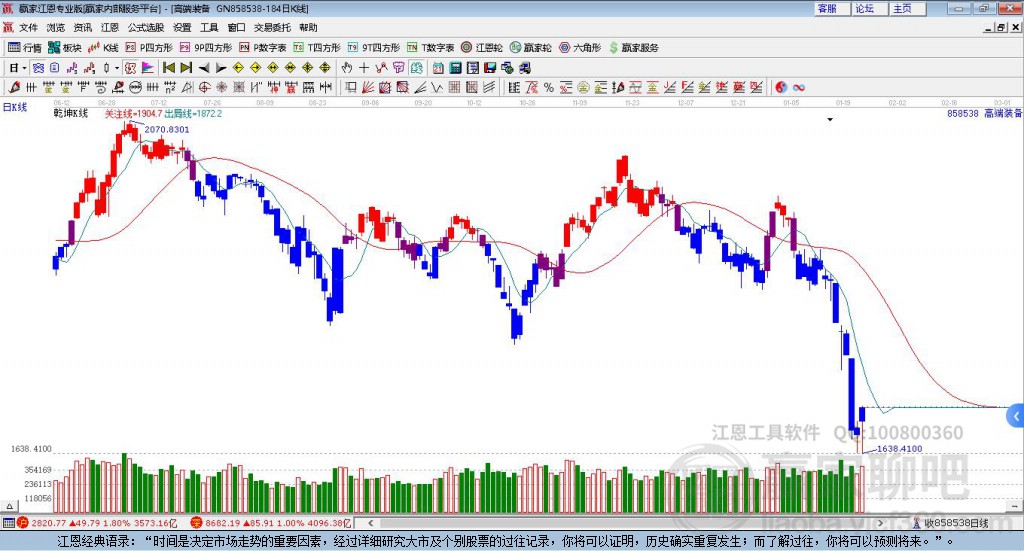Select the hand pan tool
1024x551 pixels.
[x=347, y=68]
